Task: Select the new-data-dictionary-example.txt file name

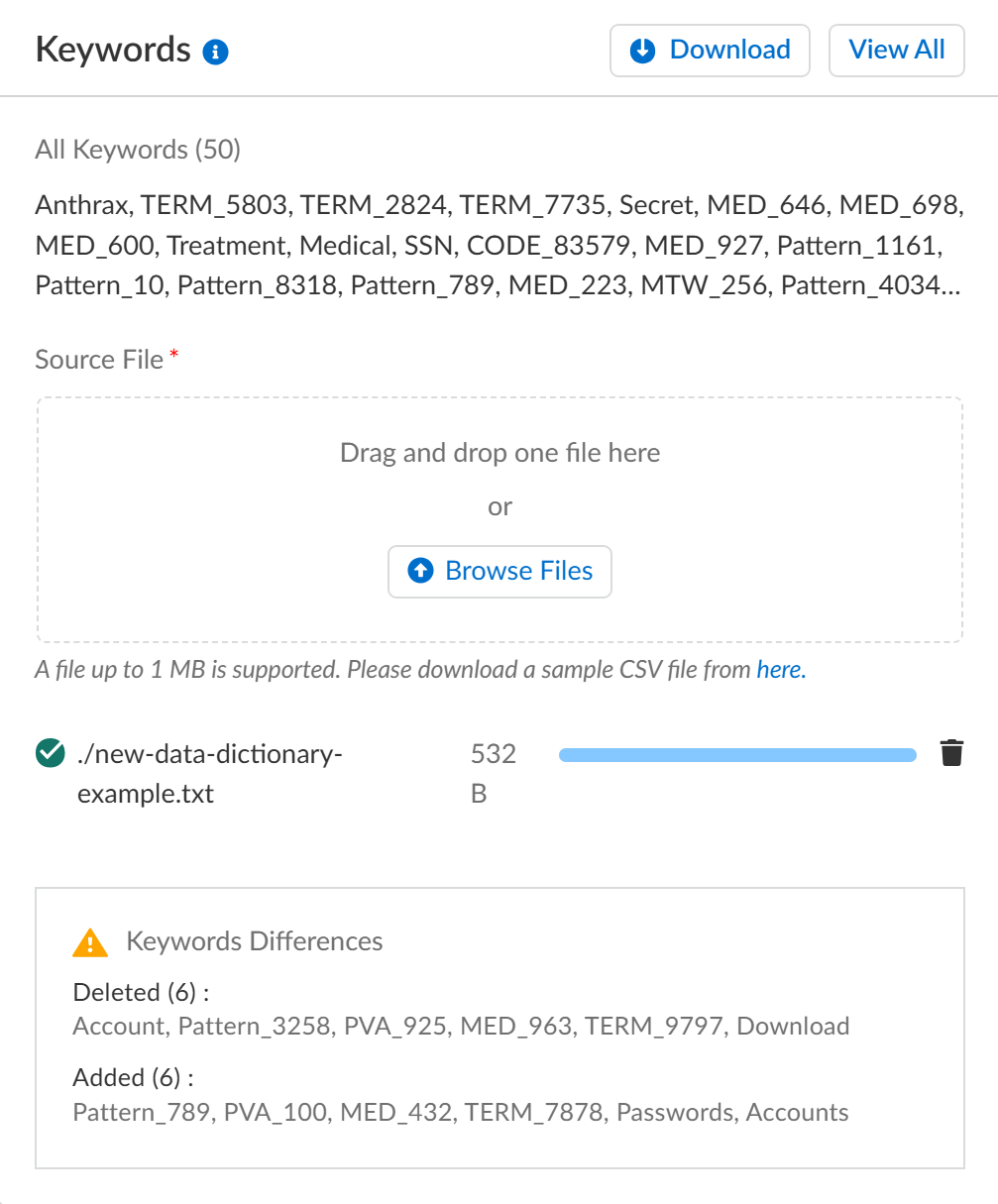Action: pyautogui.click(x=208, y=773)
